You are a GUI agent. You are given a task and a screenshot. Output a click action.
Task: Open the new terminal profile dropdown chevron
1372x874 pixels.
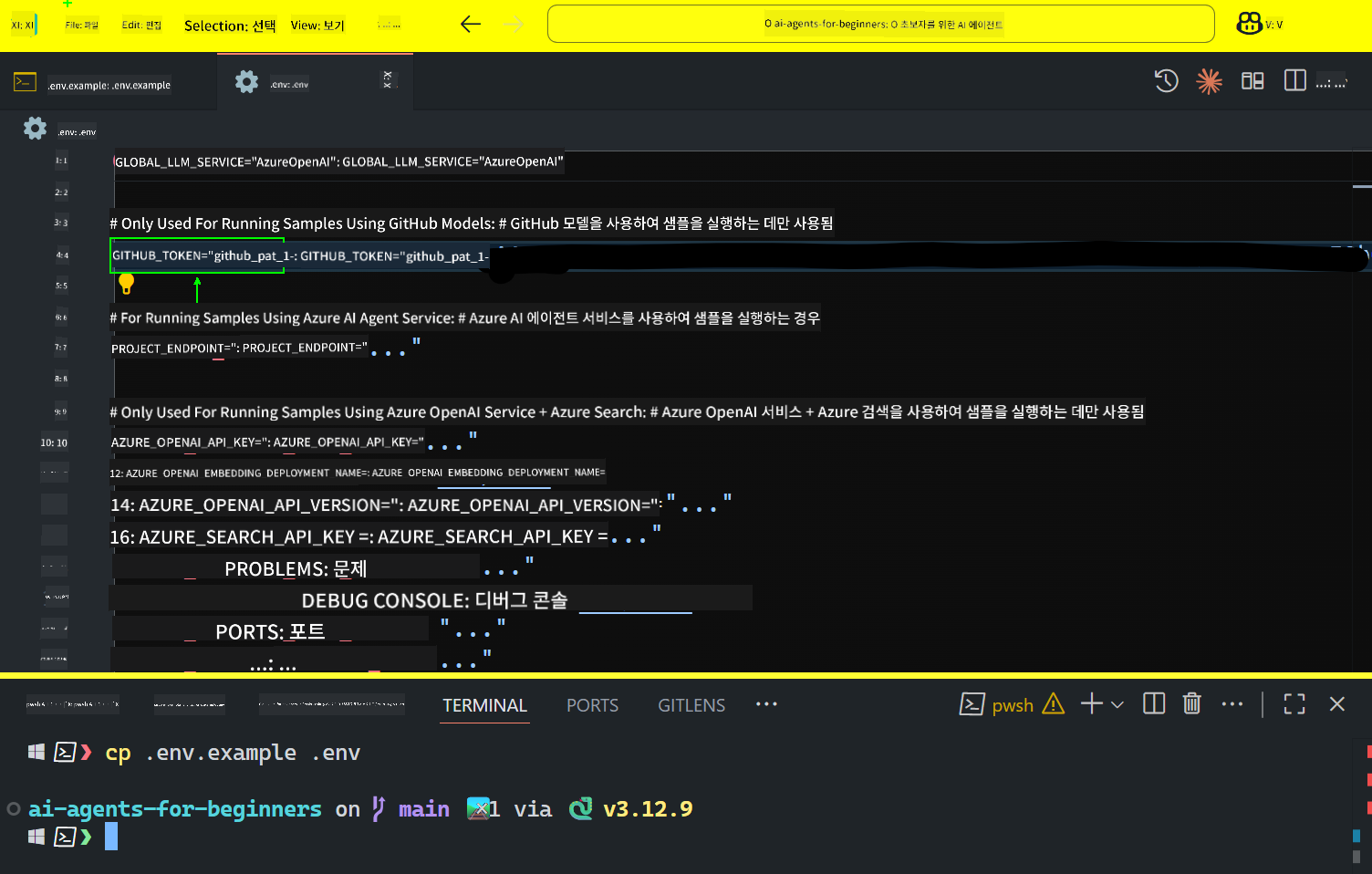click(x=1117, y=705)
